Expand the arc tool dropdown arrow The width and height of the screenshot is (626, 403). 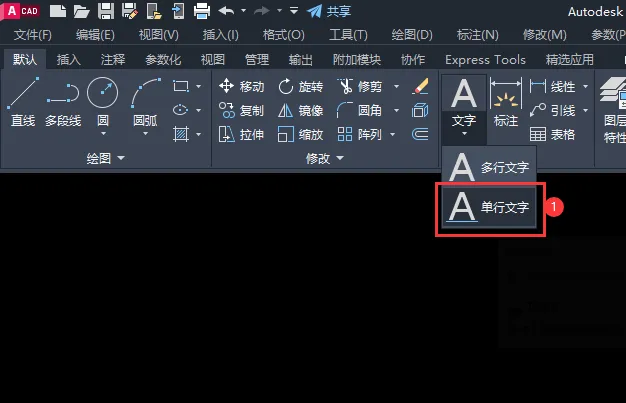tap(145, 133)
